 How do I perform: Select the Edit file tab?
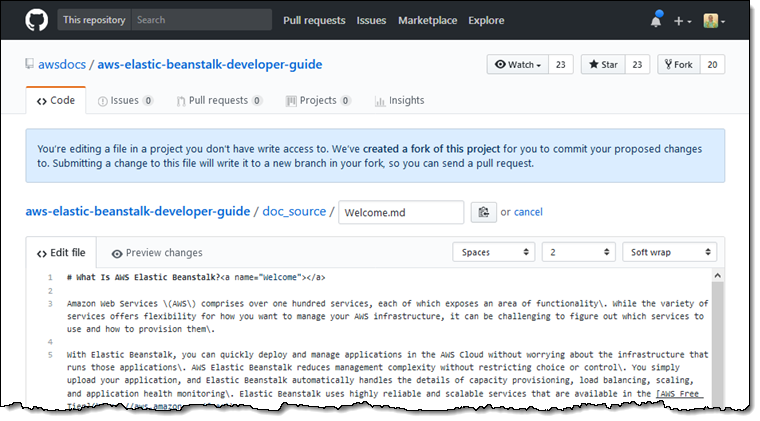pyautogui.click(x=62, y=253)
